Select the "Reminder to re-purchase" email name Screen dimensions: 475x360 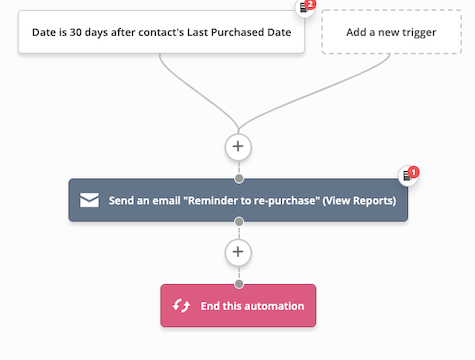[x=252, y=201]
